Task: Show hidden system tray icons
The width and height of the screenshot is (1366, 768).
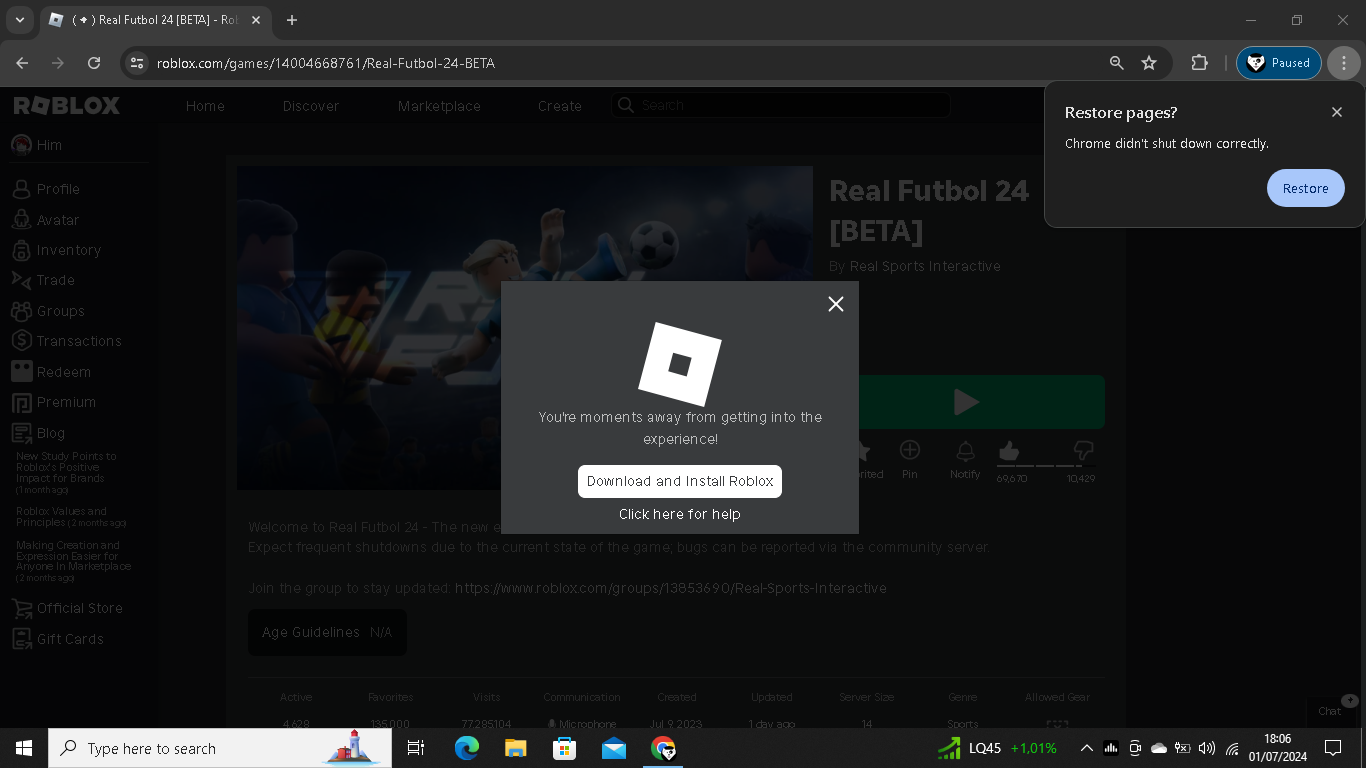Action: click(x=1086, y=748)
